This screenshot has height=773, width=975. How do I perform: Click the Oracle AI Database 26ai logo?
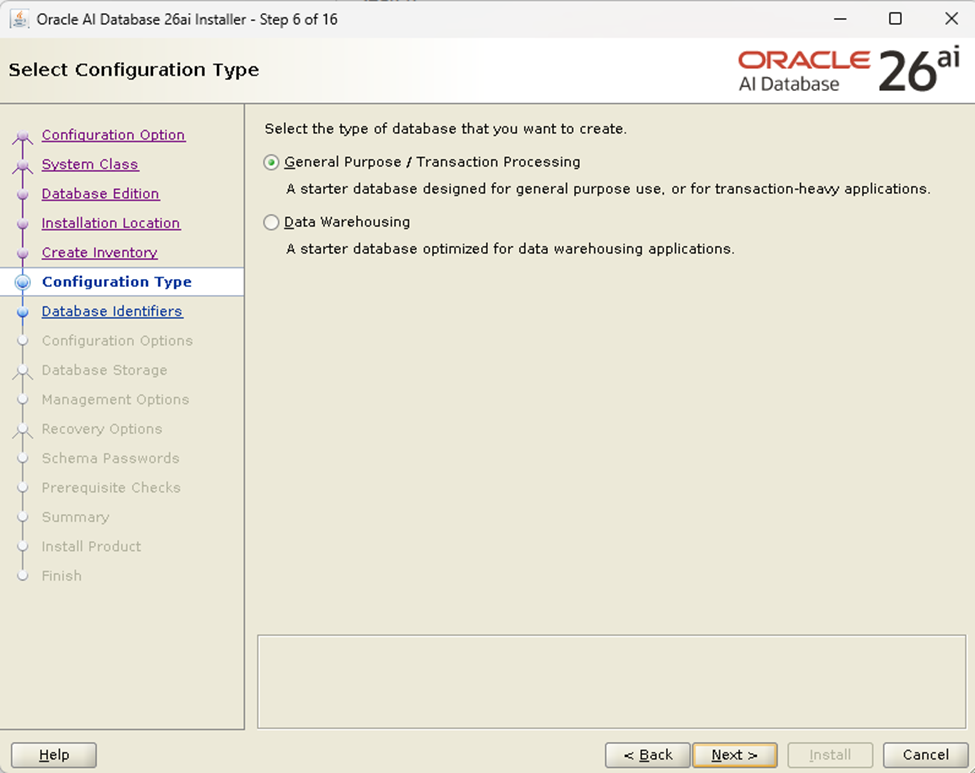(x=849, y=70)
